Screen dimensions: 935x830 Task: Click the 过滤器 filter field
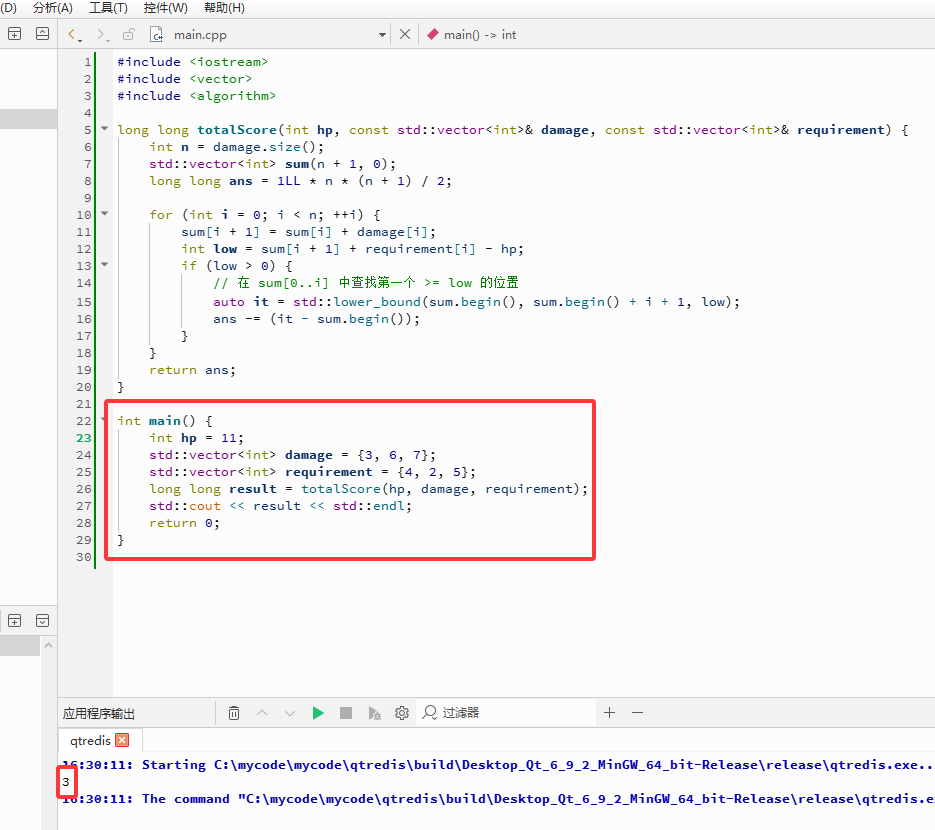point(507,713)
